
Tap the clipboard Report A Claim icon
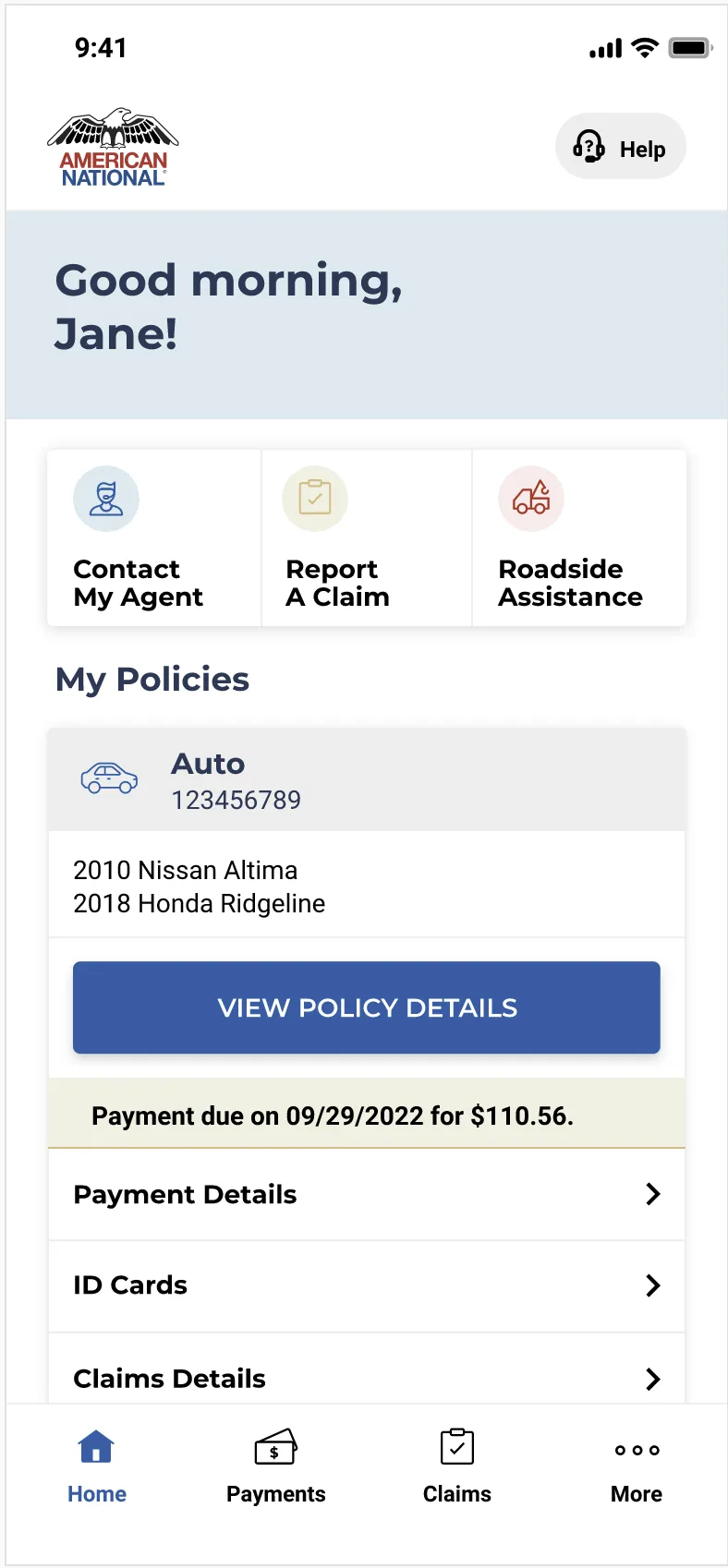315,499
